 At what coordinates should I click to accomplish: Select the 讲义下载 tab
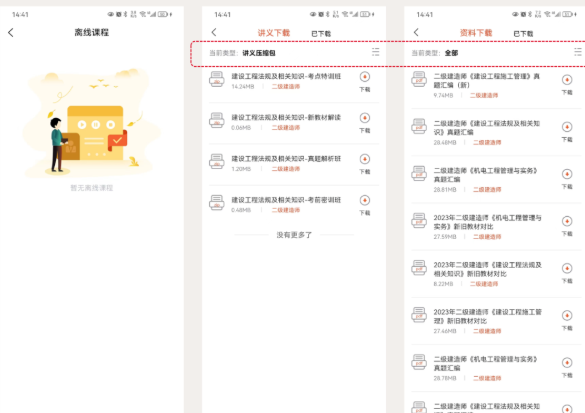273,33
